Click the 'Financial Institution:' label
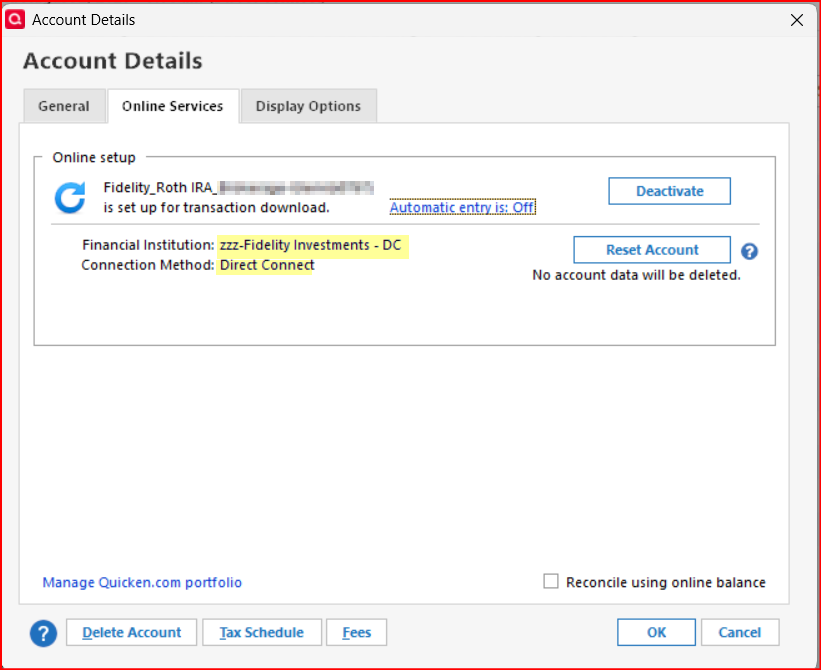 click(148, 245)
